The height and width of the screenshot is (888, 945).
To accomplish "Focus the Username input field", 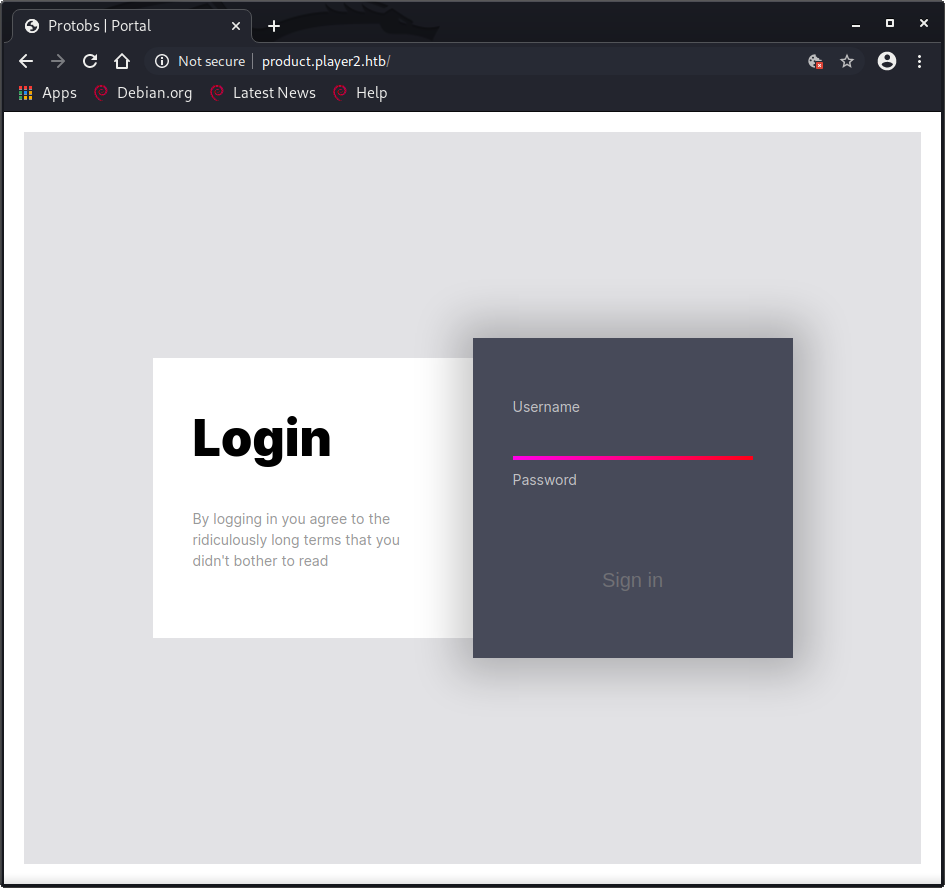I will [632, 438].
